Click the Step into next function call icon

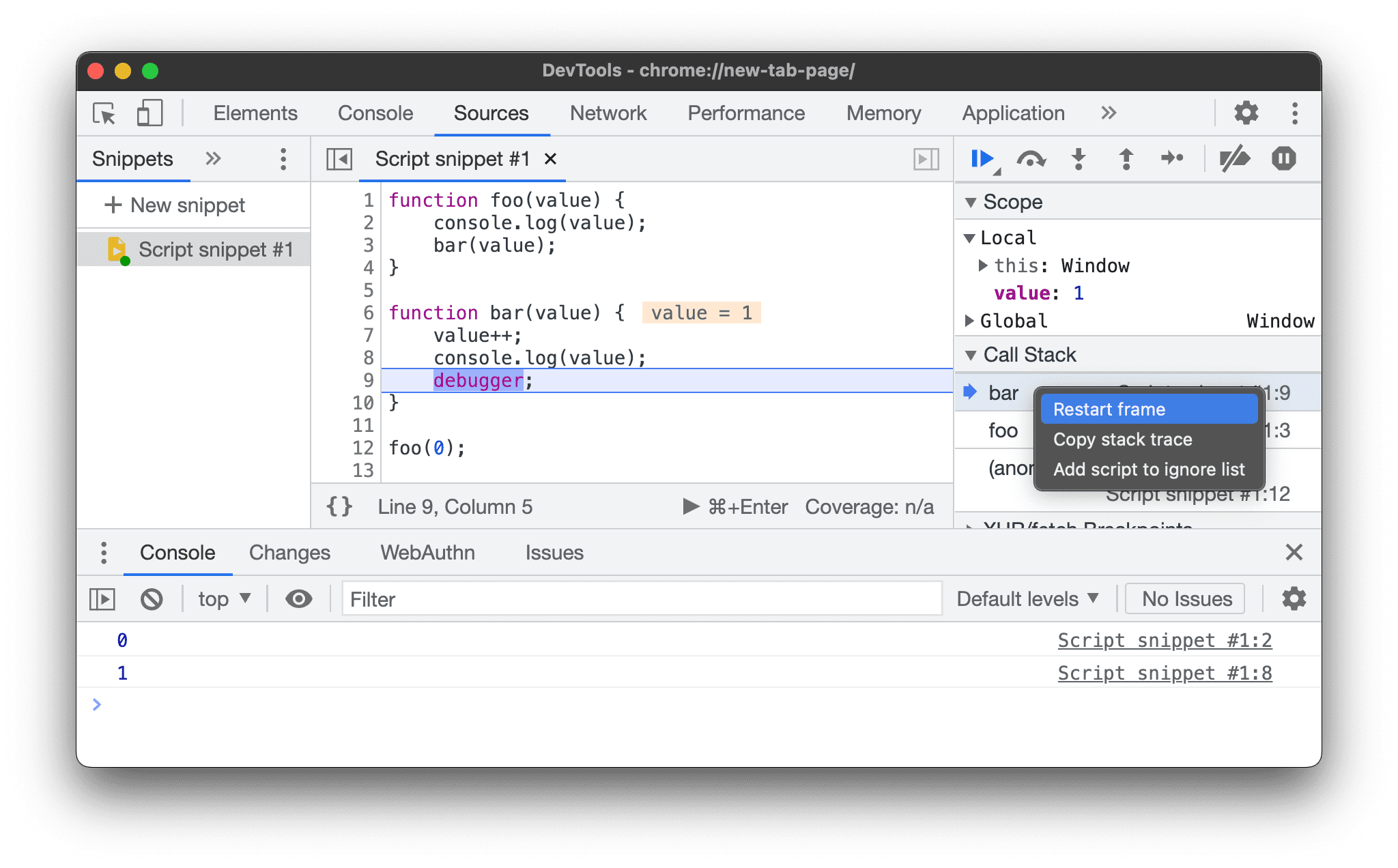click(x=1078, y=159)
